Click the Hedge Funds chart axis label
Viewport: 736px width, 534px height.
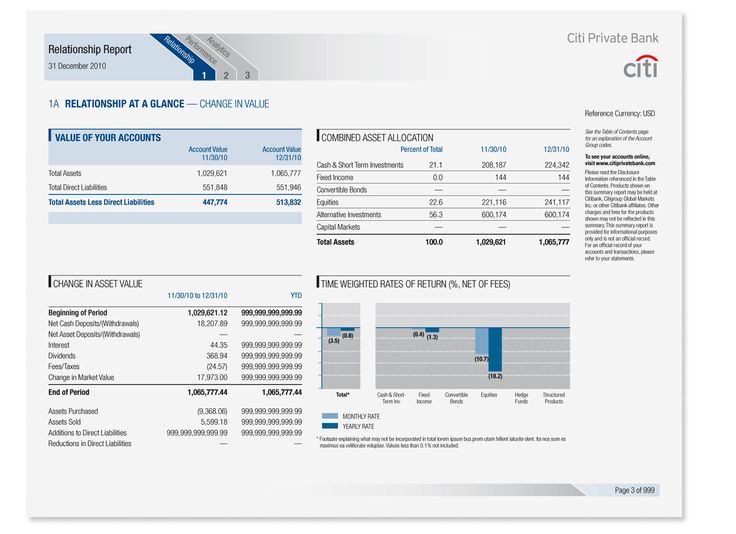point(521,398)
